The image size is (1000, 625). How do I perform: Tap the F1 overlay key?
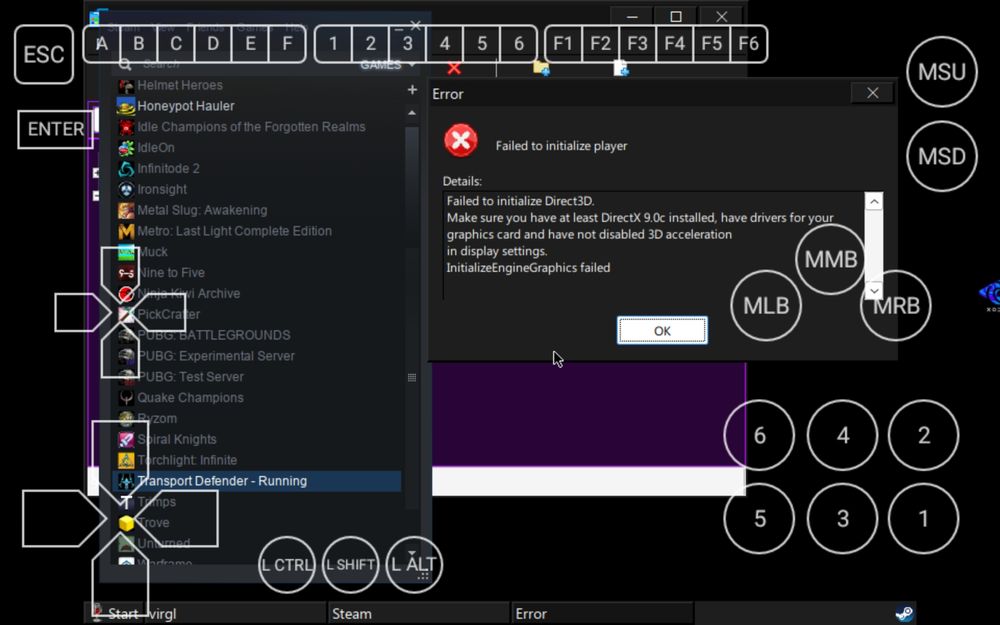click(562, 43)
